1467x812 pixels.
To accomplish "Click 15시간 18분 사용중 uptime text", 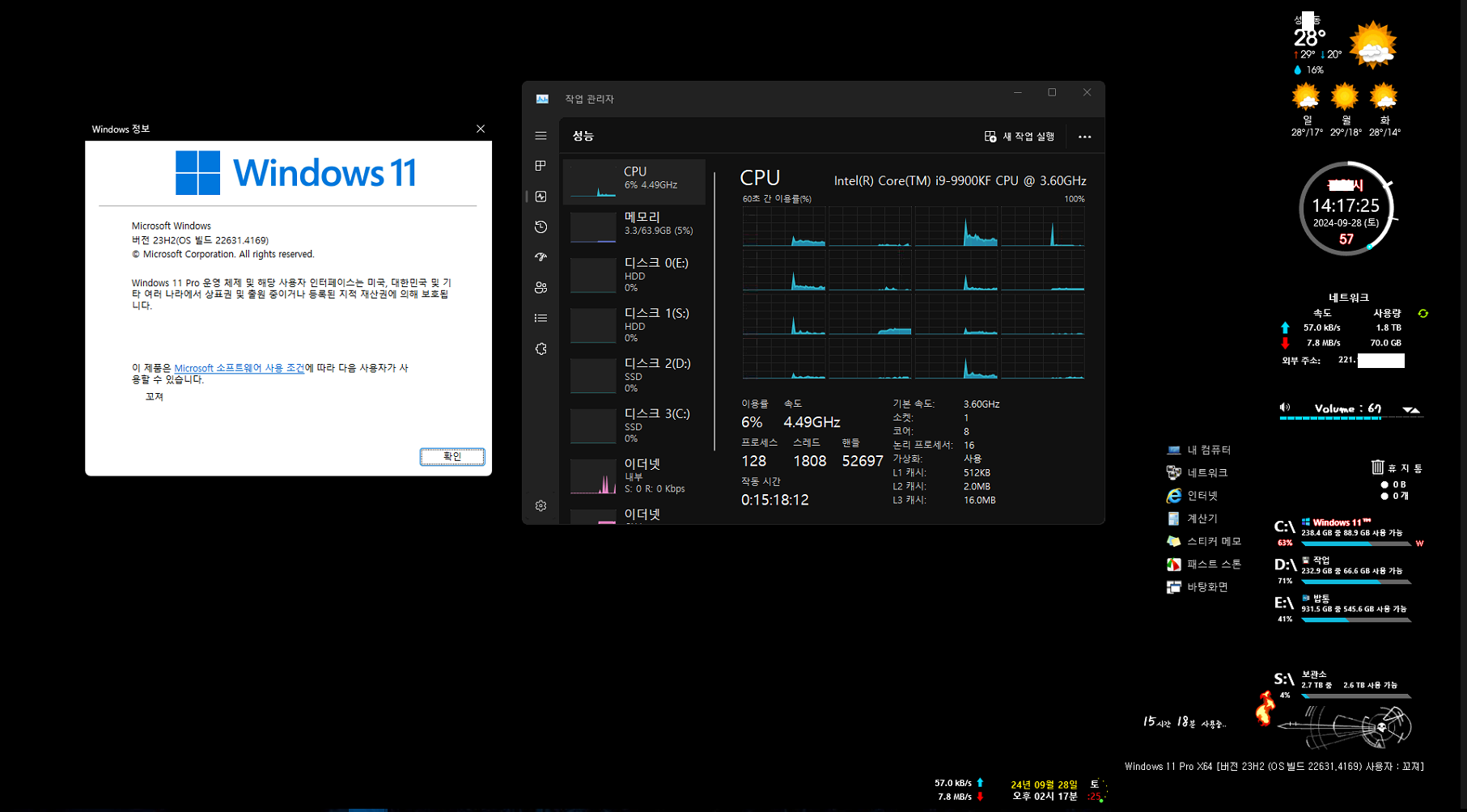I will point(1185,721).
